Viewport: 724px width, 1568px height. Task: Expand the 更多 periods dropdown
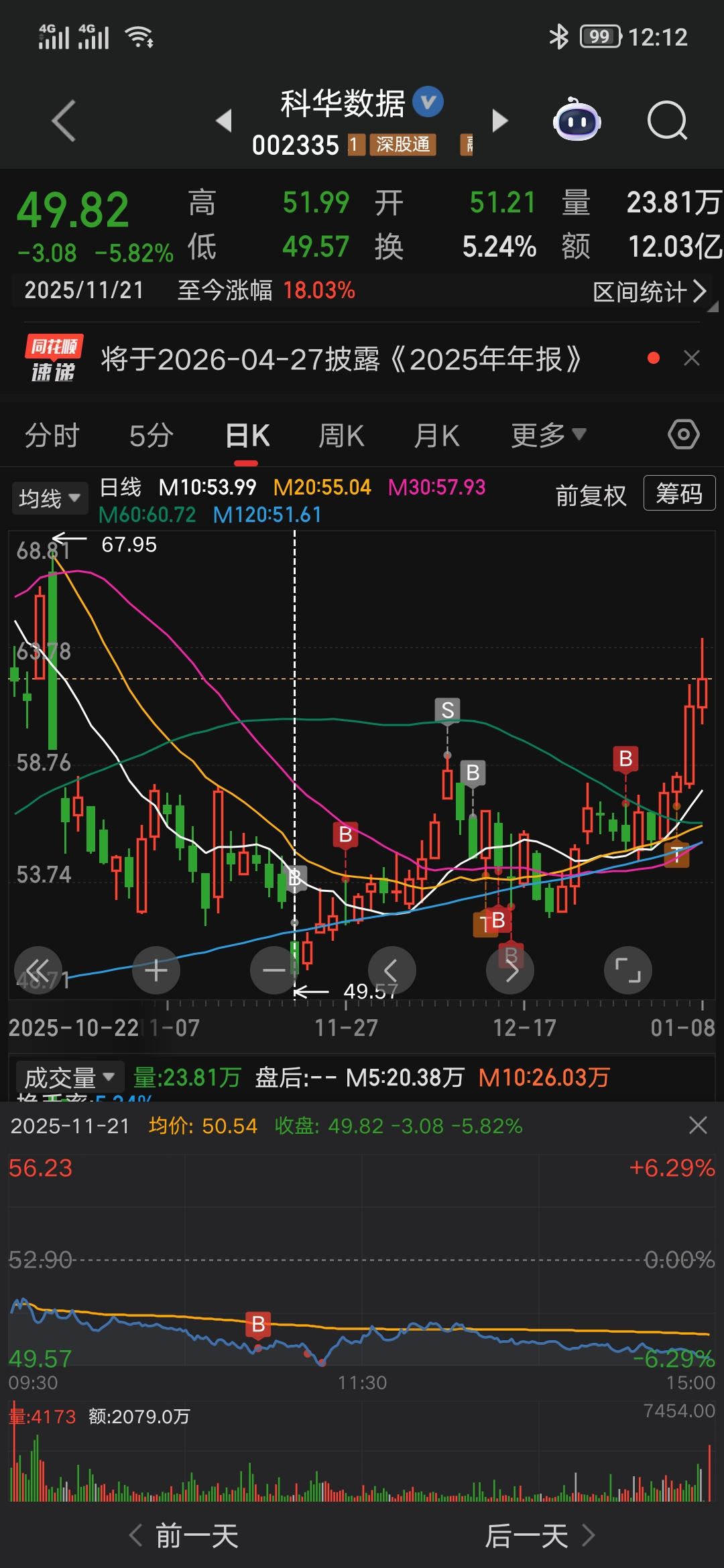coord(548,436)
